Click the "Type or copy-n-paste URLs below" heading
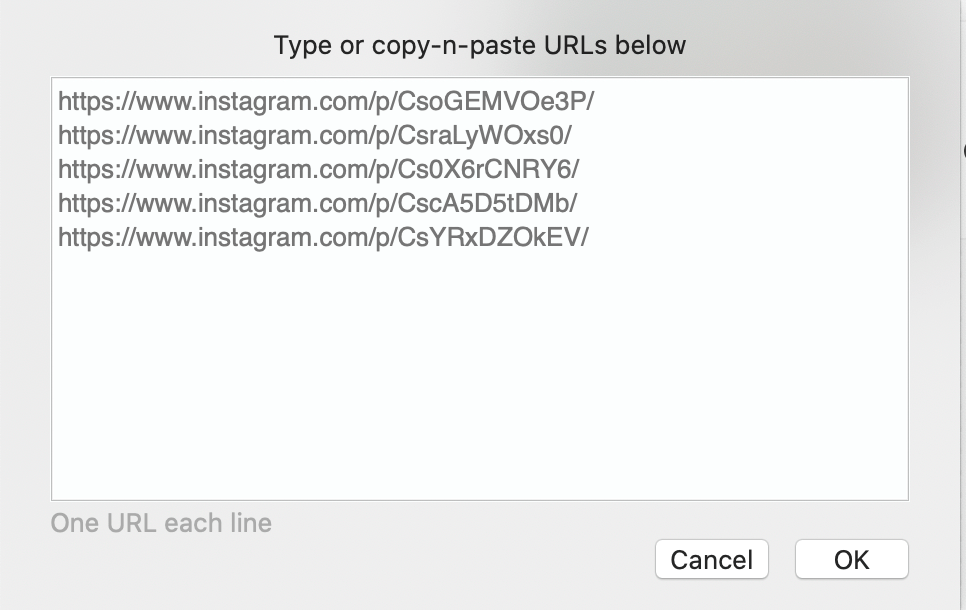The image size is (966, 610). [x=480, y=45]
